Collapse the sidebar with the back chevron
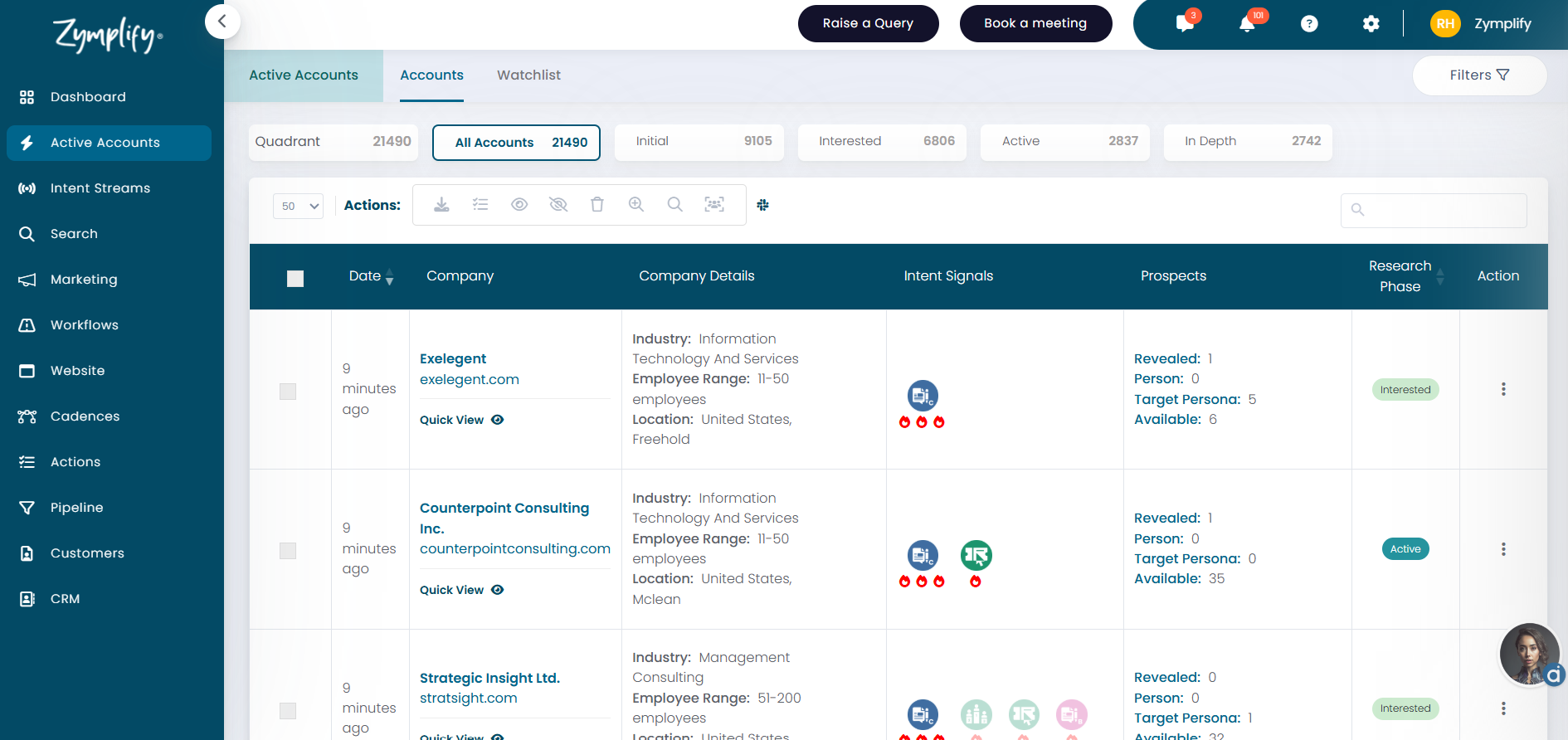 coord(222,22)
